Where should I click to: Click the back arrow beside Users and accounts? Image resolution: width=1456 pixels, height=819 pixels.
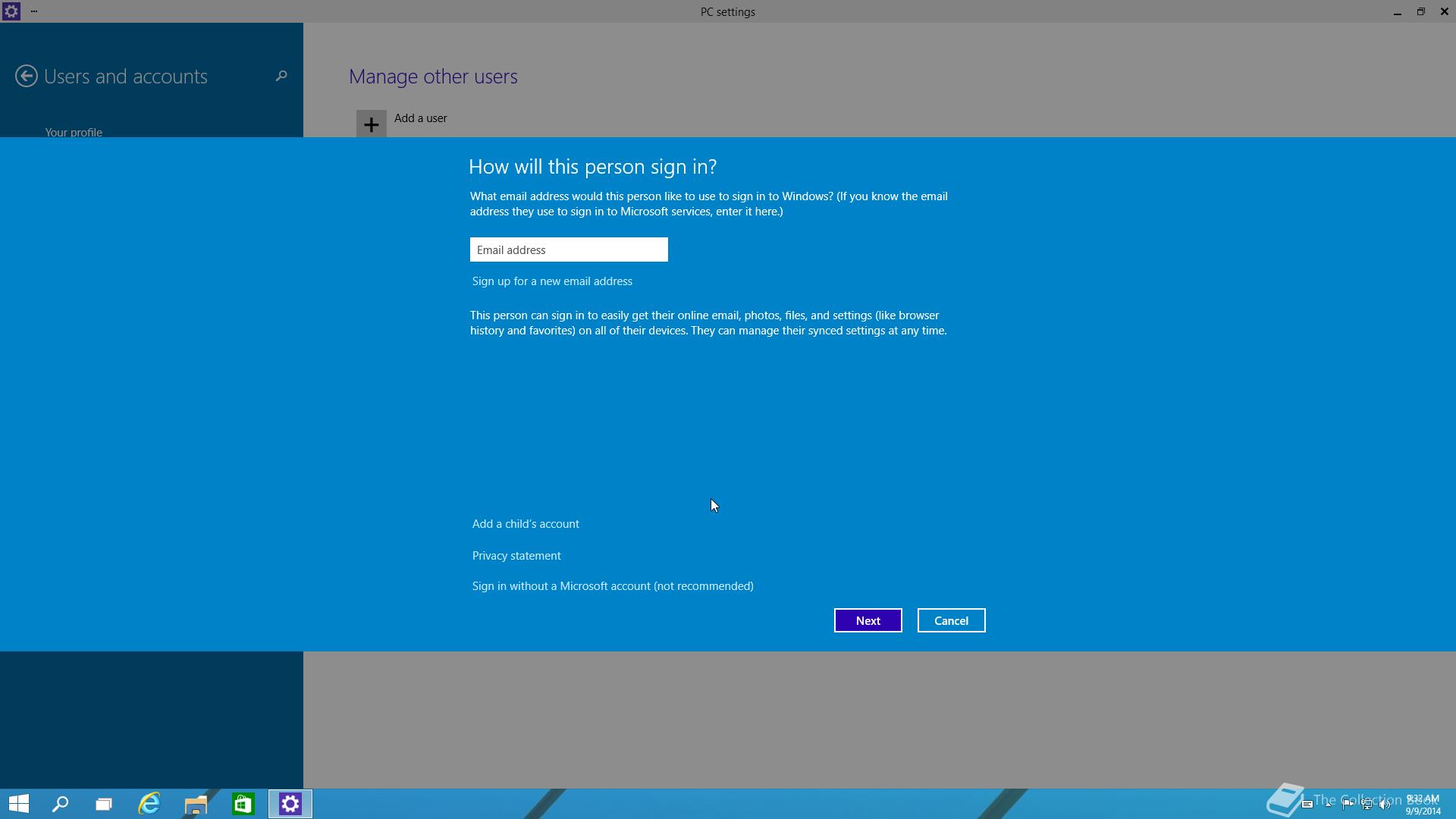pos(27,76)
